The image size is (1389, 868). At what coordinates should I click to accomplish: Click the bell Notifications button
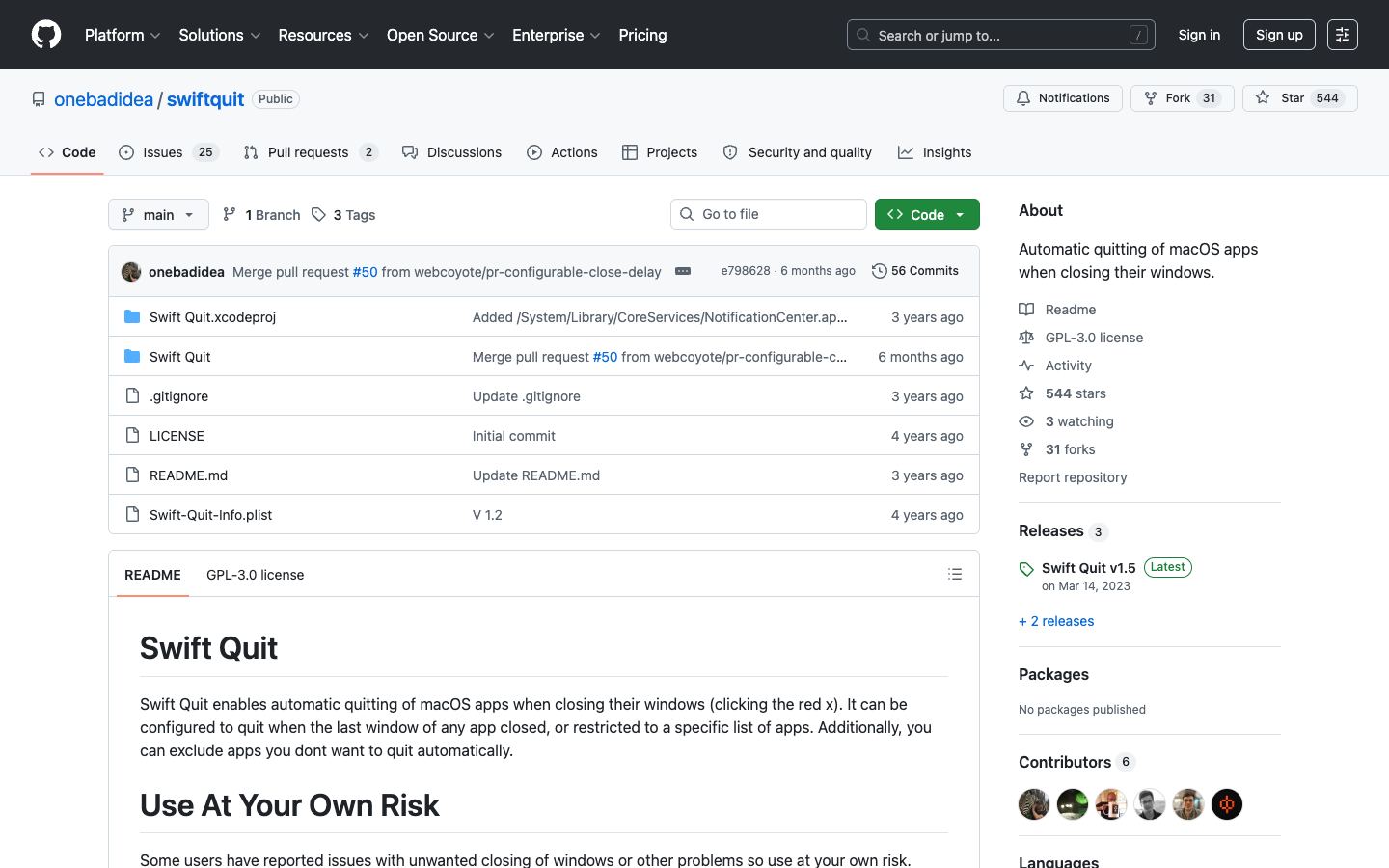1063,98
